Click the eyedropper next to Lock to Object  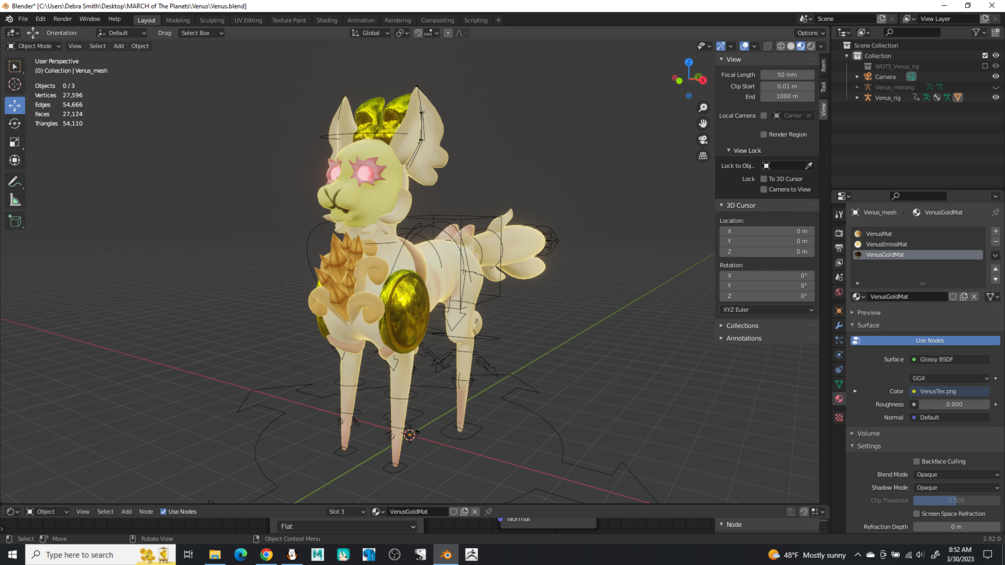809,166
